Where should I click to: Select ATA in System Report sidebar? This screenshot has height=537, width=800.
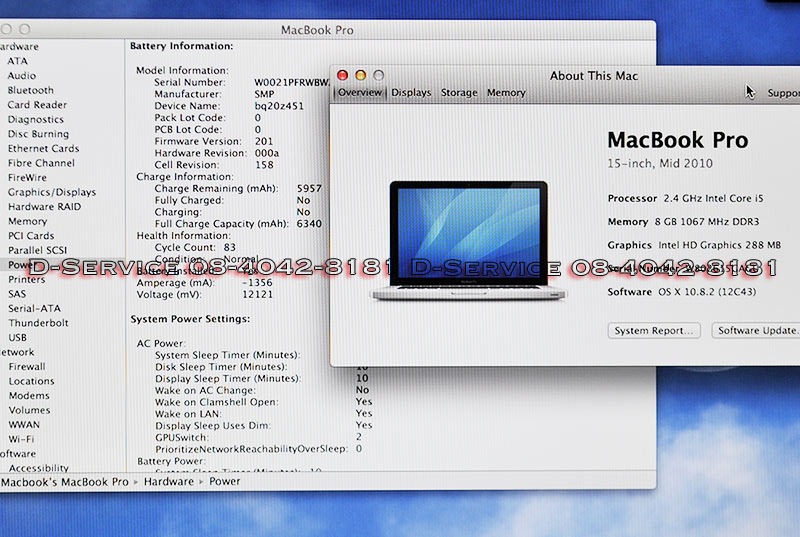click(17, 61)
